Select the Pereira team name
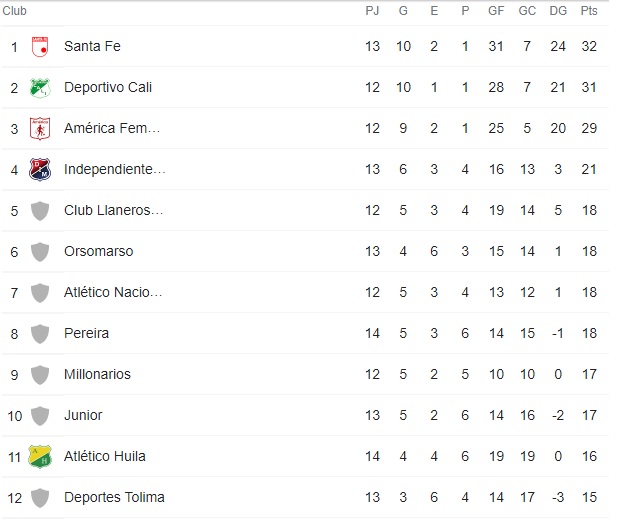Viewport: 630px width, 525px height. point(87,333)
